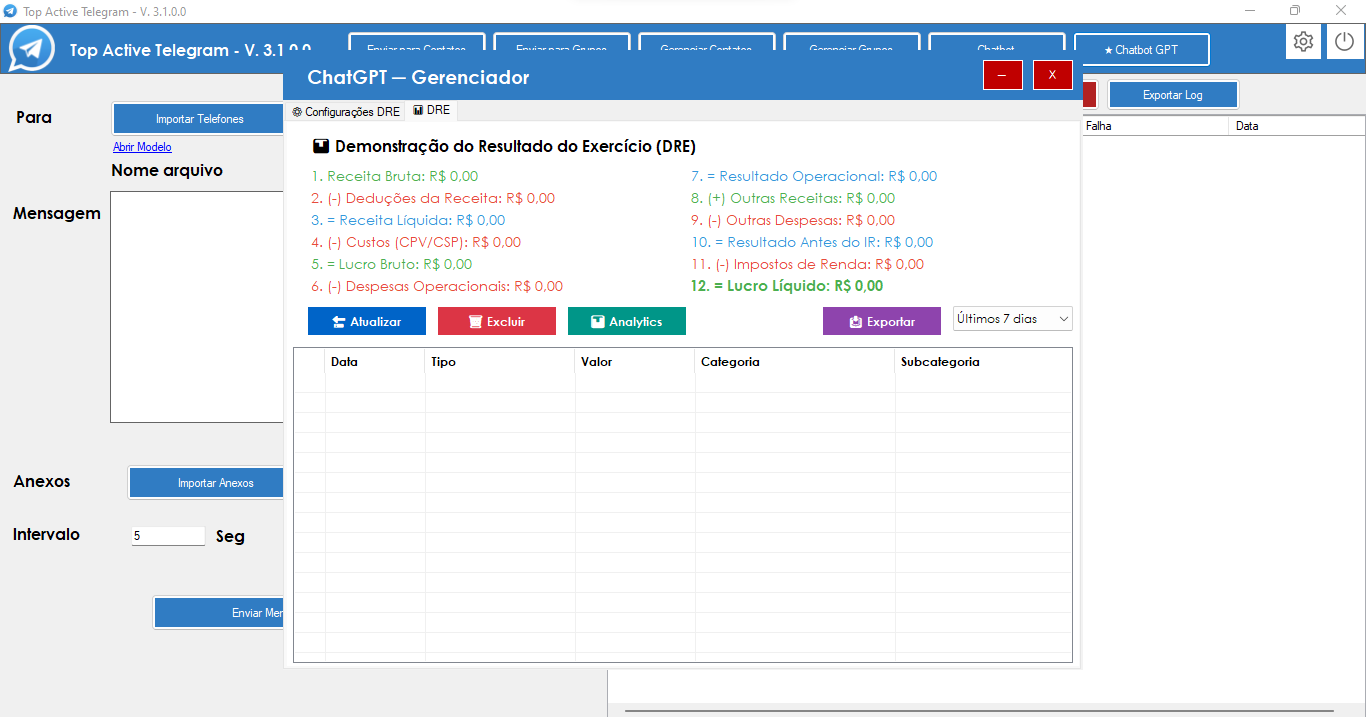Click Importar Telefones button
Image resolution: width=1366 pixels, height=717 pixels.
pos(199,119)
